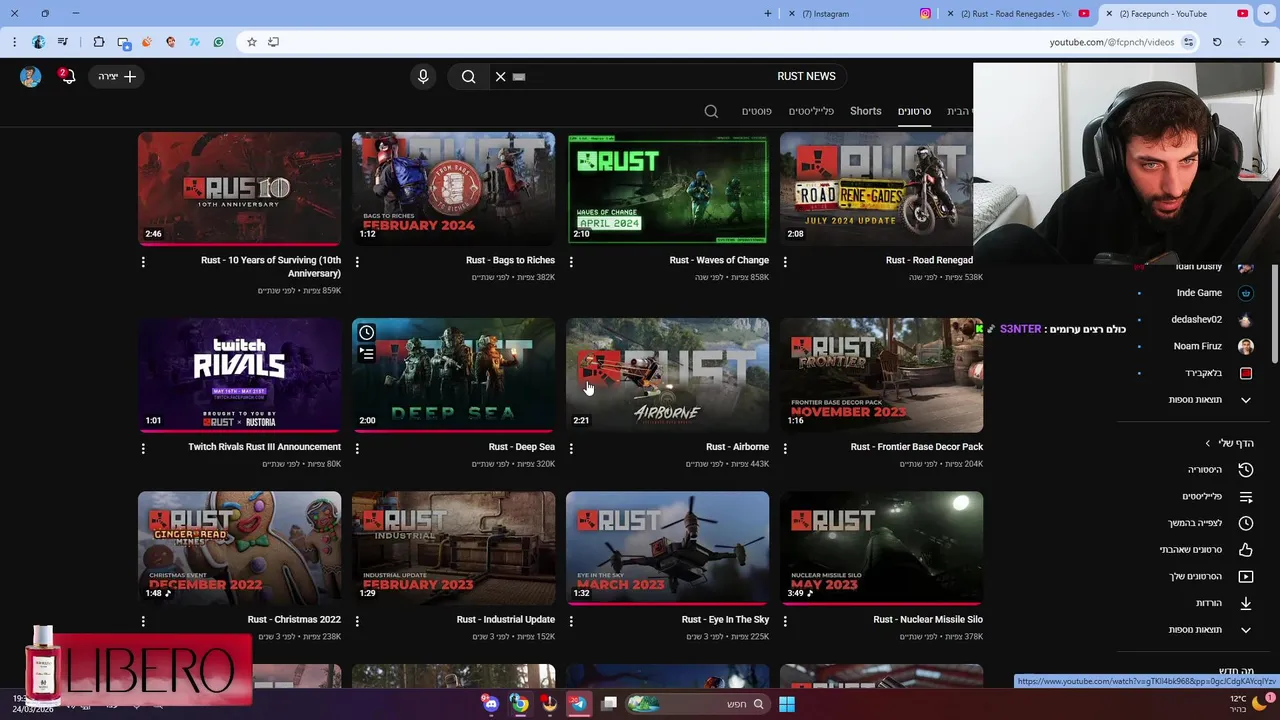Click the Rust - Deep Sea thumbnail
Screen dimensions: 1280x720
[453, 375]
